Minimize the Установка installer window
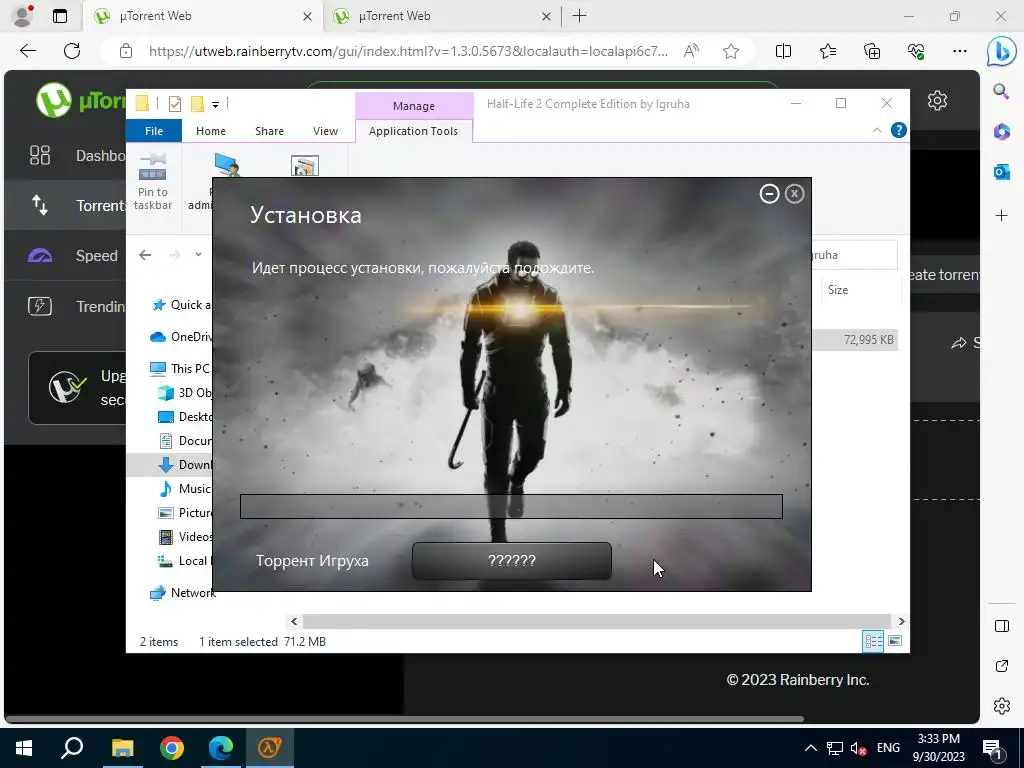 pos(769,193)
